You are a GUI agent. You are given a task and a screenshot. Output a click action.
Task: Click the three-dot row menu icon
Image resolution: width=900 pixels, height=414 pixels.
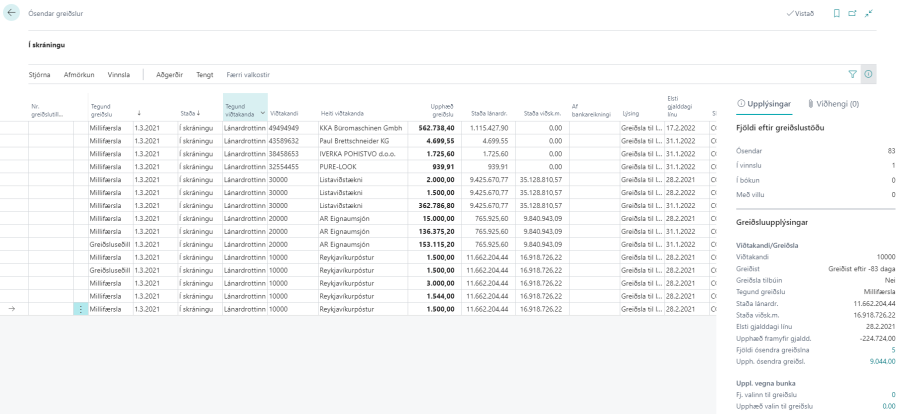pos(80,310)
